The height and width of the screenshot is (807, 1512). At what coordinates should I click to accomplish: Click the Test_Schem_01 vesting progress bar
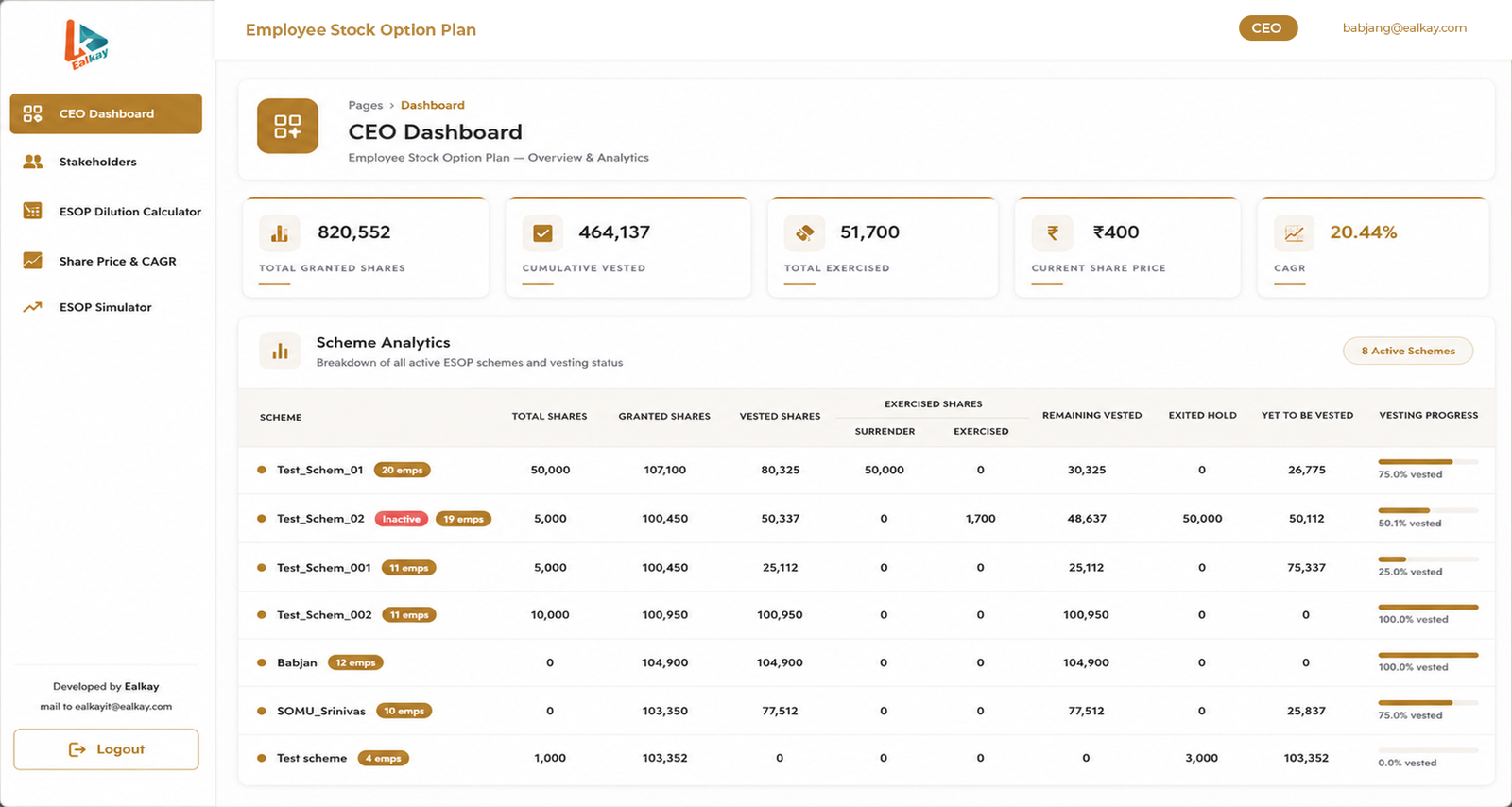pos(1428,462)
